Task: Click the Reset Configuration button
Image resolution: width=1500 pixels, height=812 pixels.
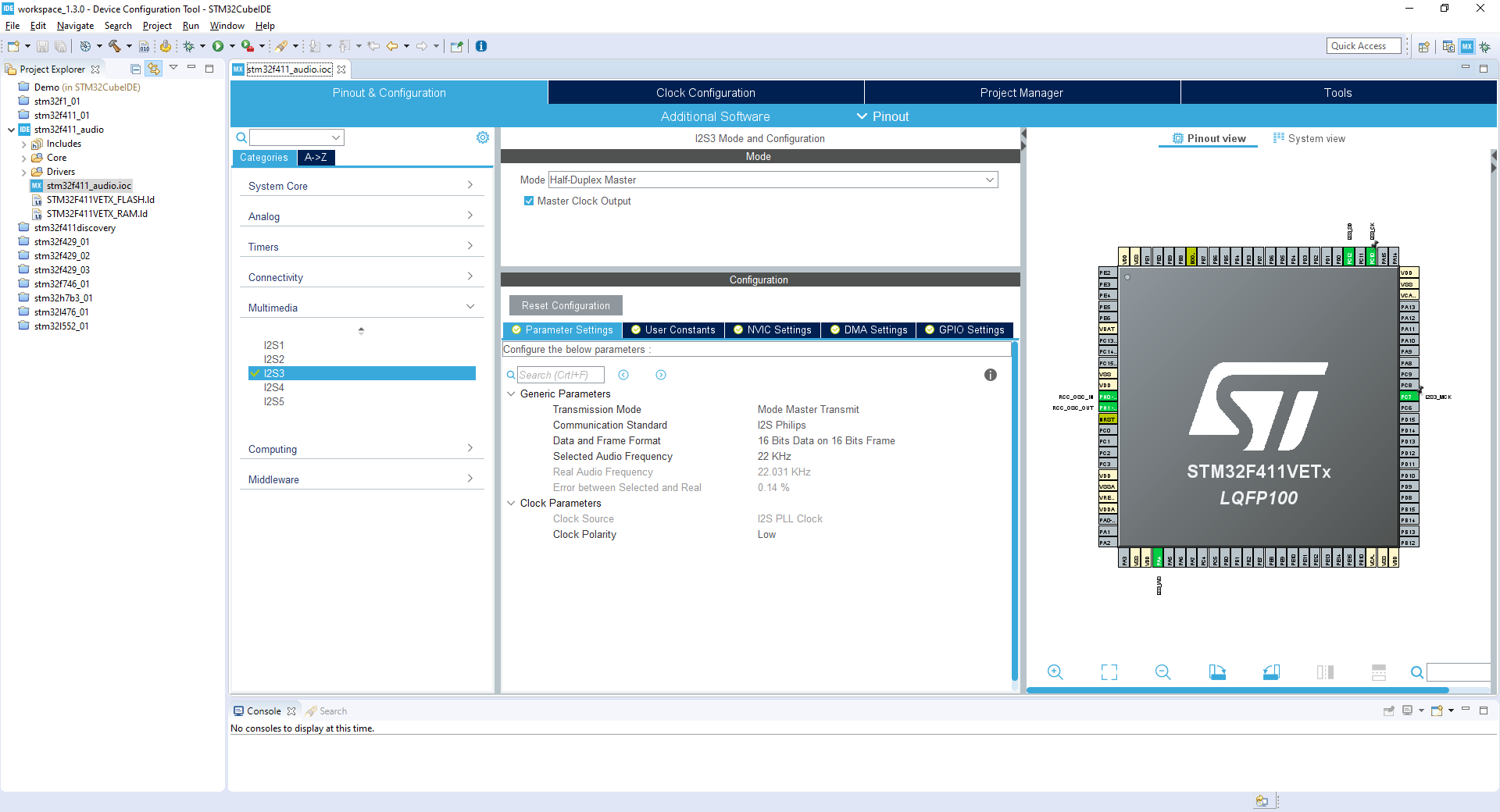Action: click(x=566, y=305)
